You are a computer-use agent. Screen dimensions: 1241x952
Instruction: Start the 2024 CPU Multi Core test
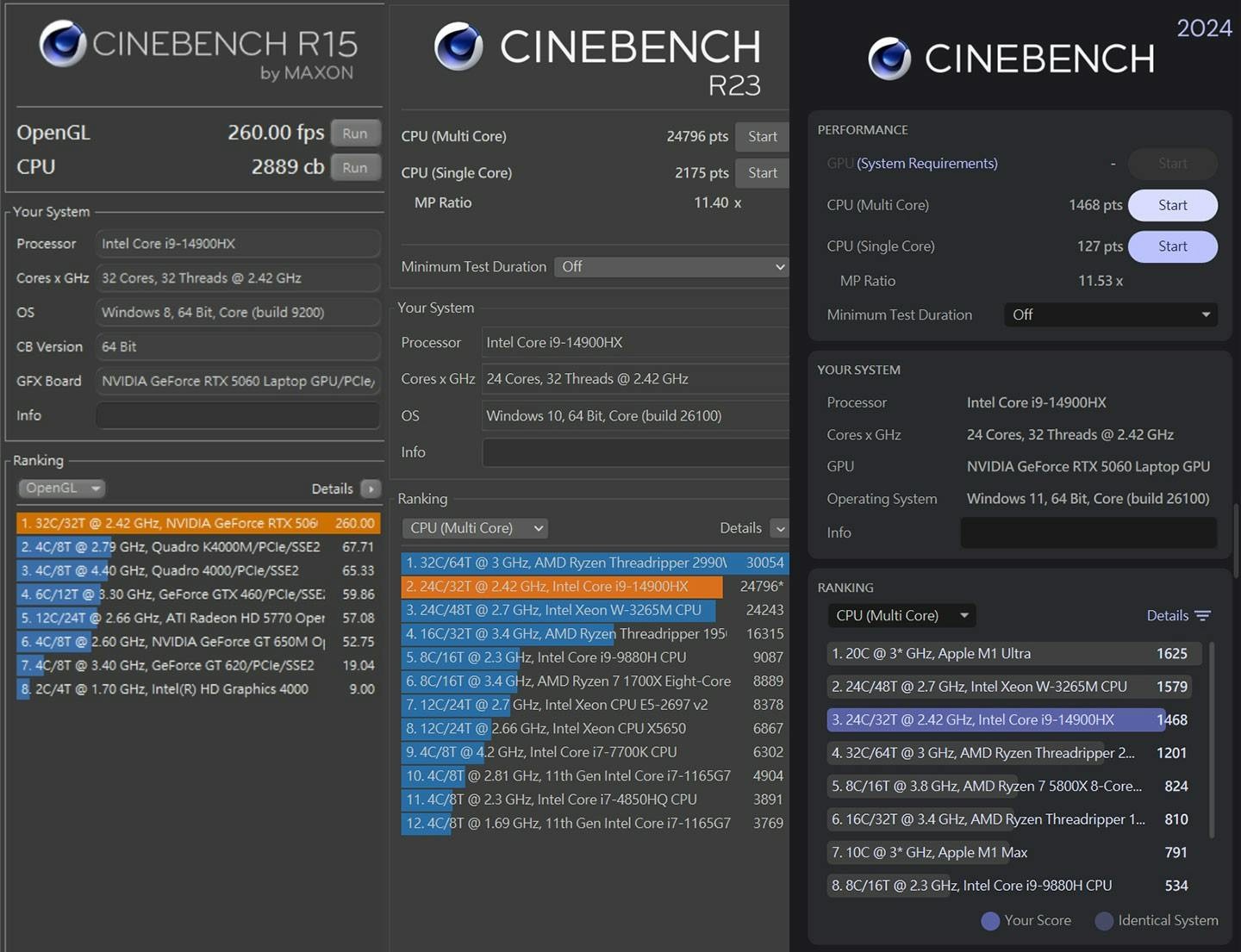pyautogui.click(x=1172, y=205)
